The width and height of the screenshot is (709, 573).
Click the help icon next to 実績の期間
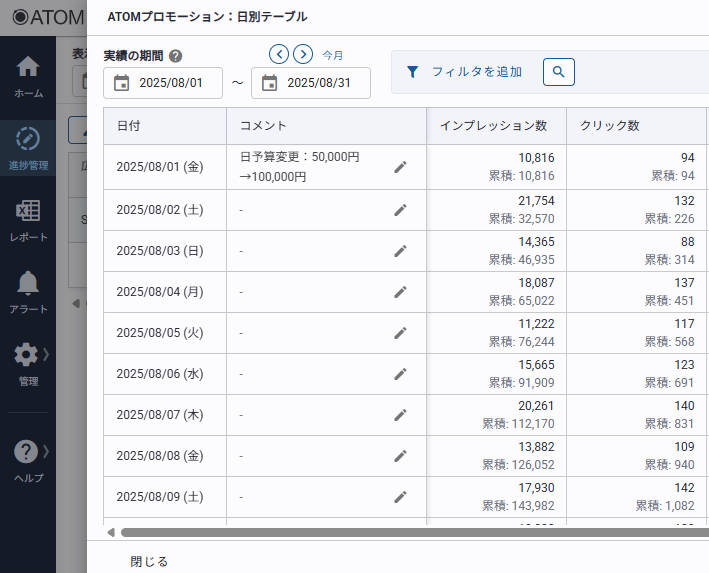pyautogui.click(x=176, y=56)
